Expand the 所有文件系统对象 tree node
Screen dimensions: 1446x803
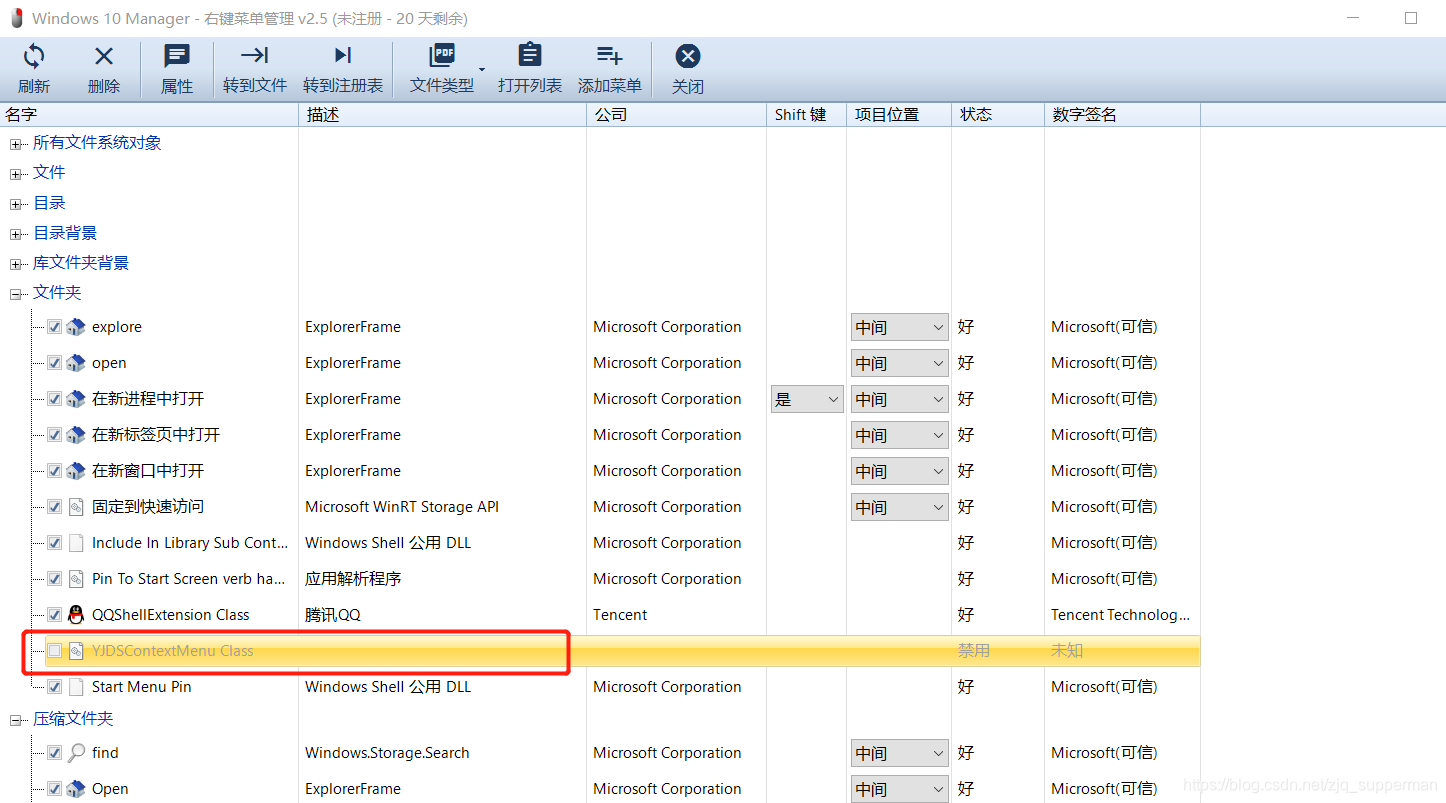coord(15,144)
